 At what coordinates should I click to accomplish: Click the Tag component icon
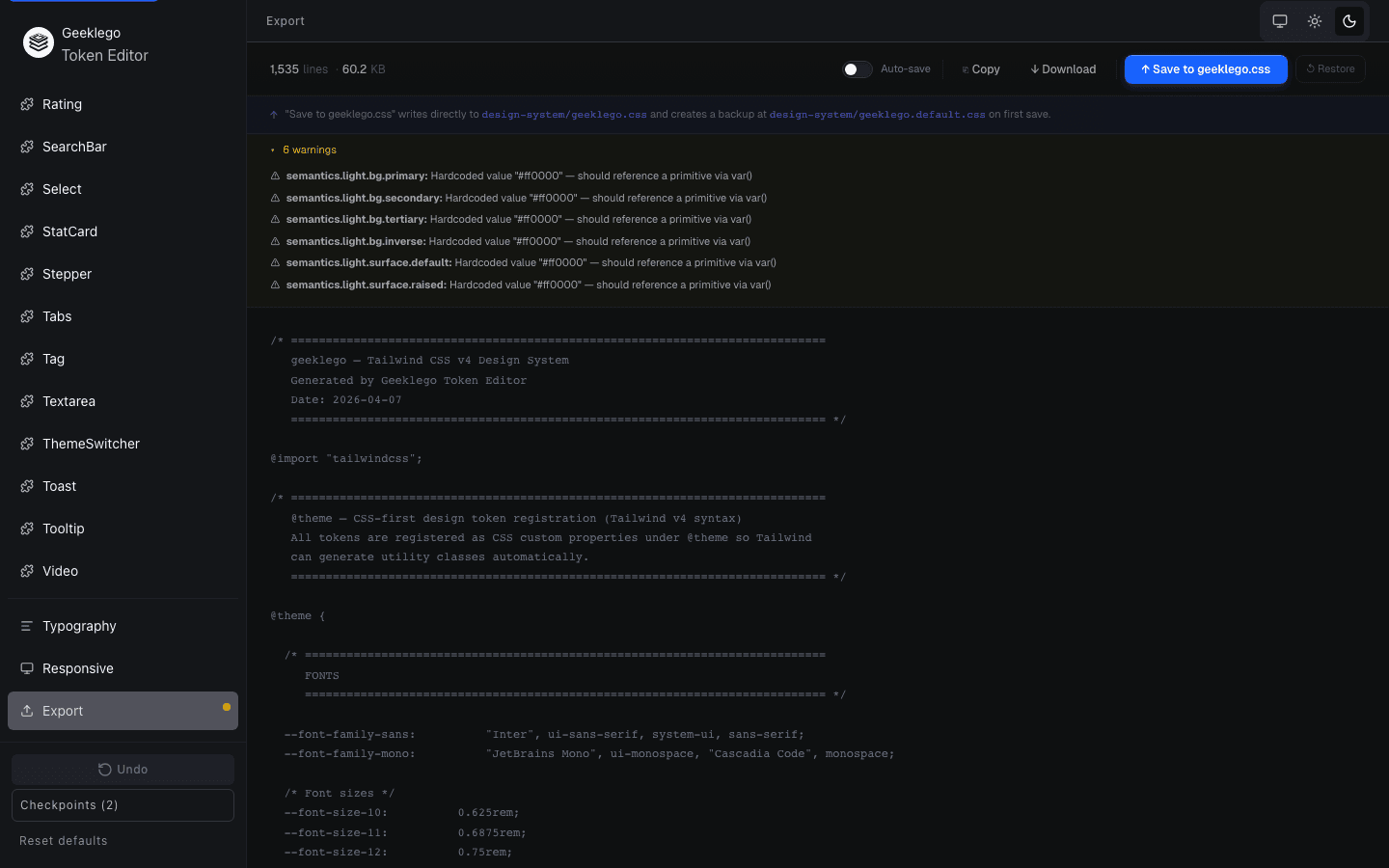click(x=27, y=359)
